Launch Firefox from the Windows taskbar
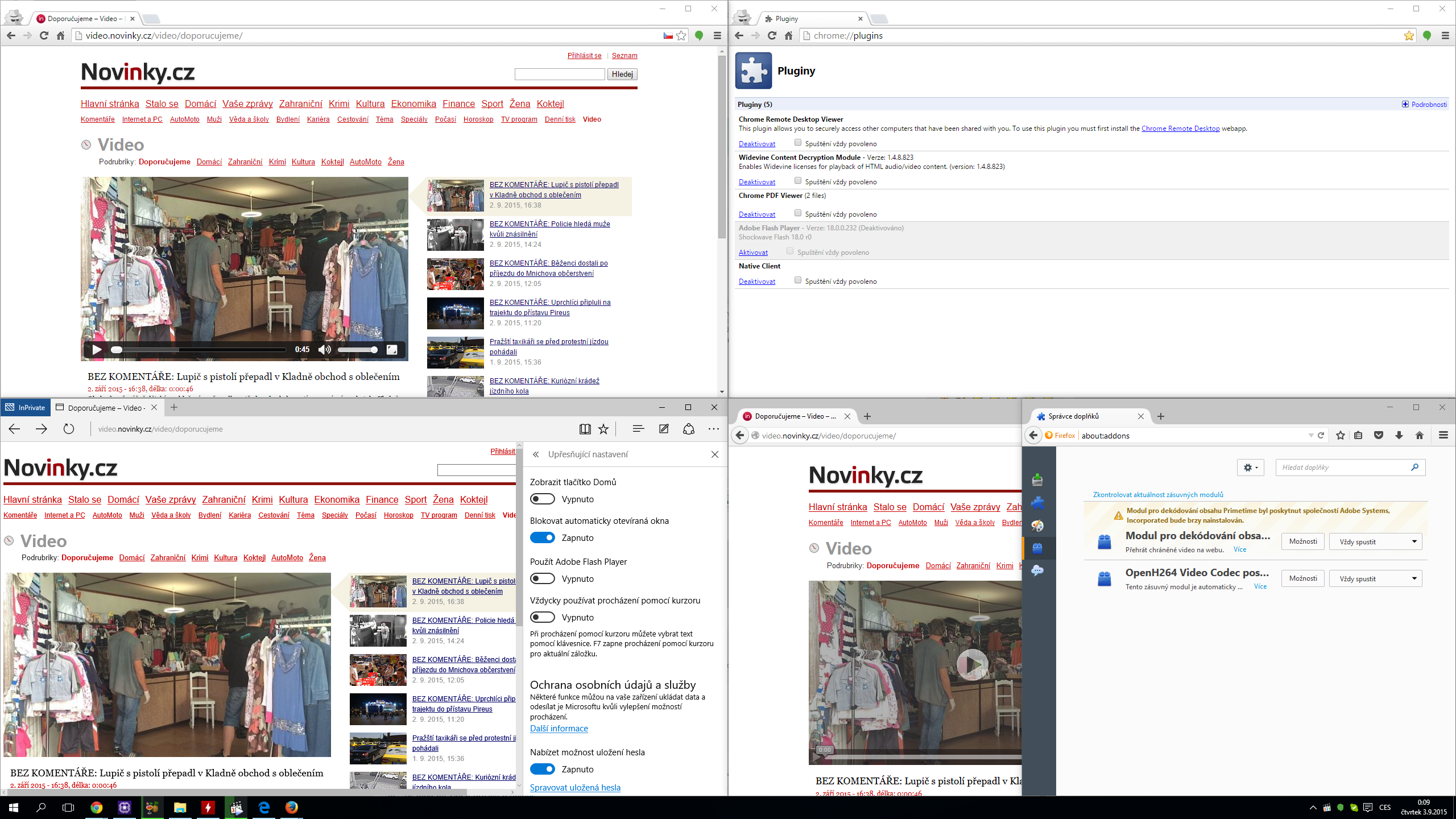 (292, 808)
